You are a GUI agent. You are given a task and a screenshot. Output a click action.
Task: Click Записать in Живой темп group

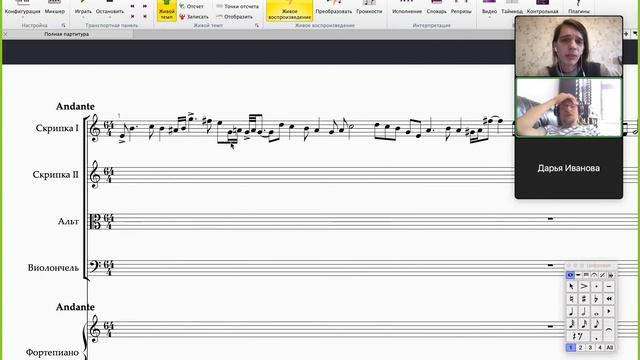(x=194, y=17)
